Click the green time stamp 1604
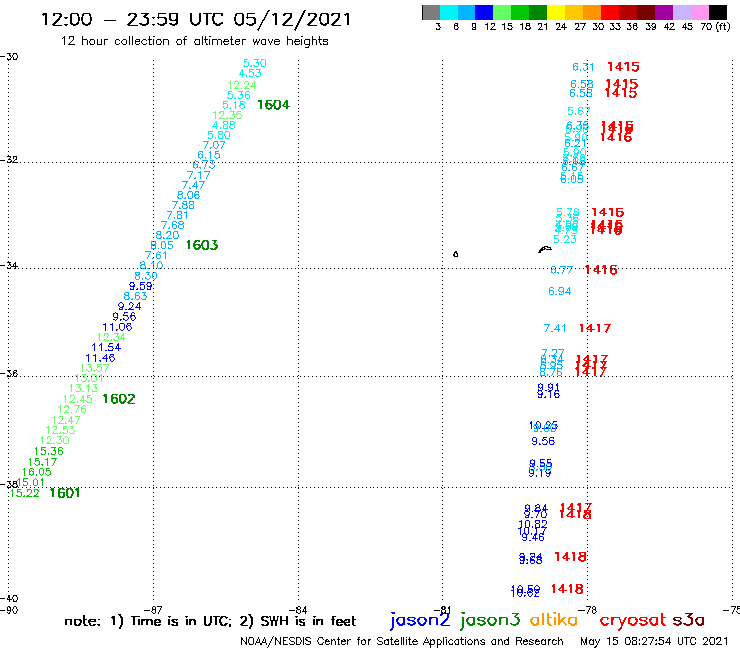Screen dimensions: 740x650 click(x=273, y=105)
